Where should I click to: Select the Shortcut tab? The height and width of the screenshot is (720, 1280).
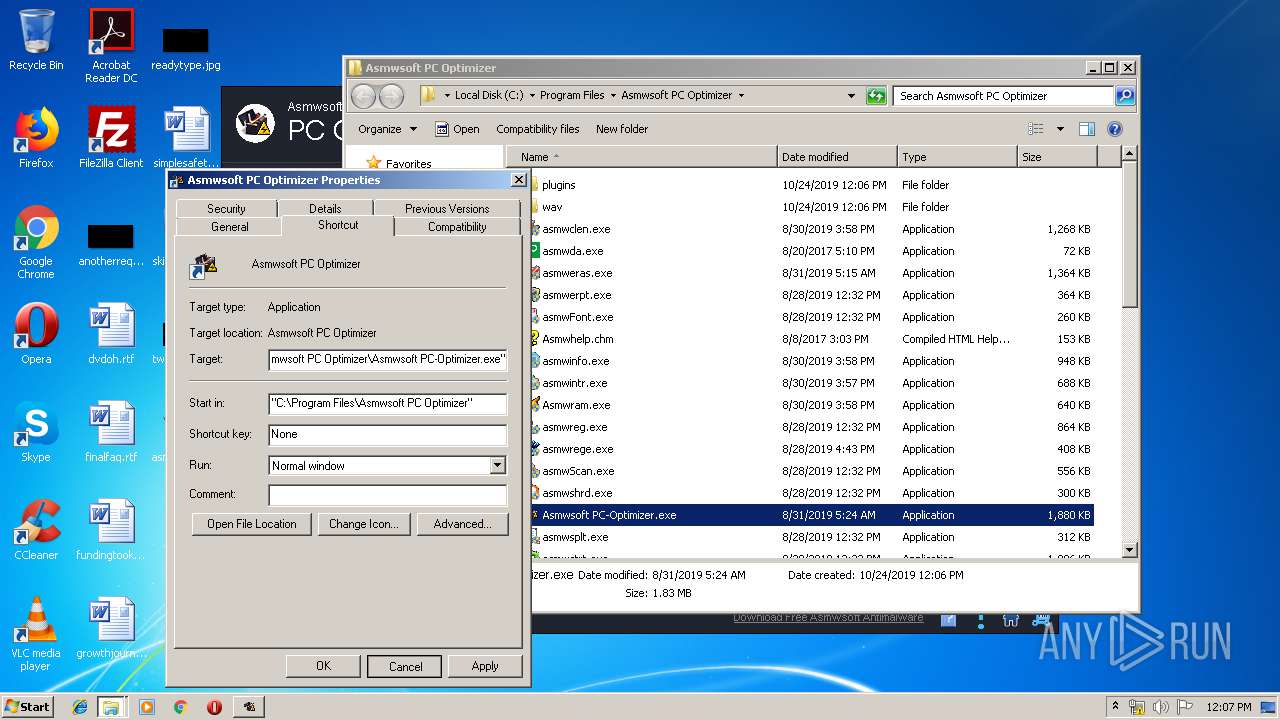[x=338, y=225]
